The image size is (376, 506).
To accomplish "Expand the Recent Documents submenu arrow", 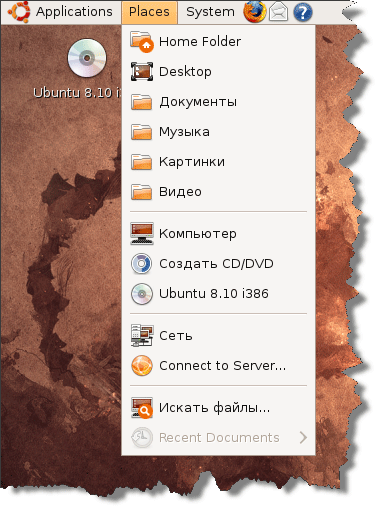I will [303, 437].
